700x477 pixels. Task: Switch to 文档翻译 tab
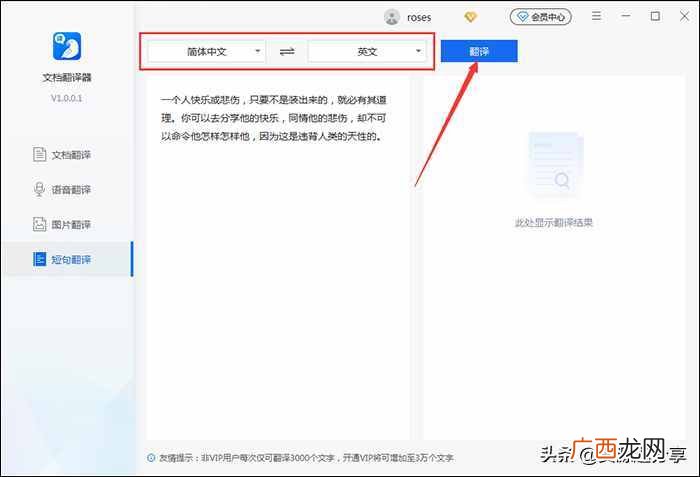pos(67,155)
